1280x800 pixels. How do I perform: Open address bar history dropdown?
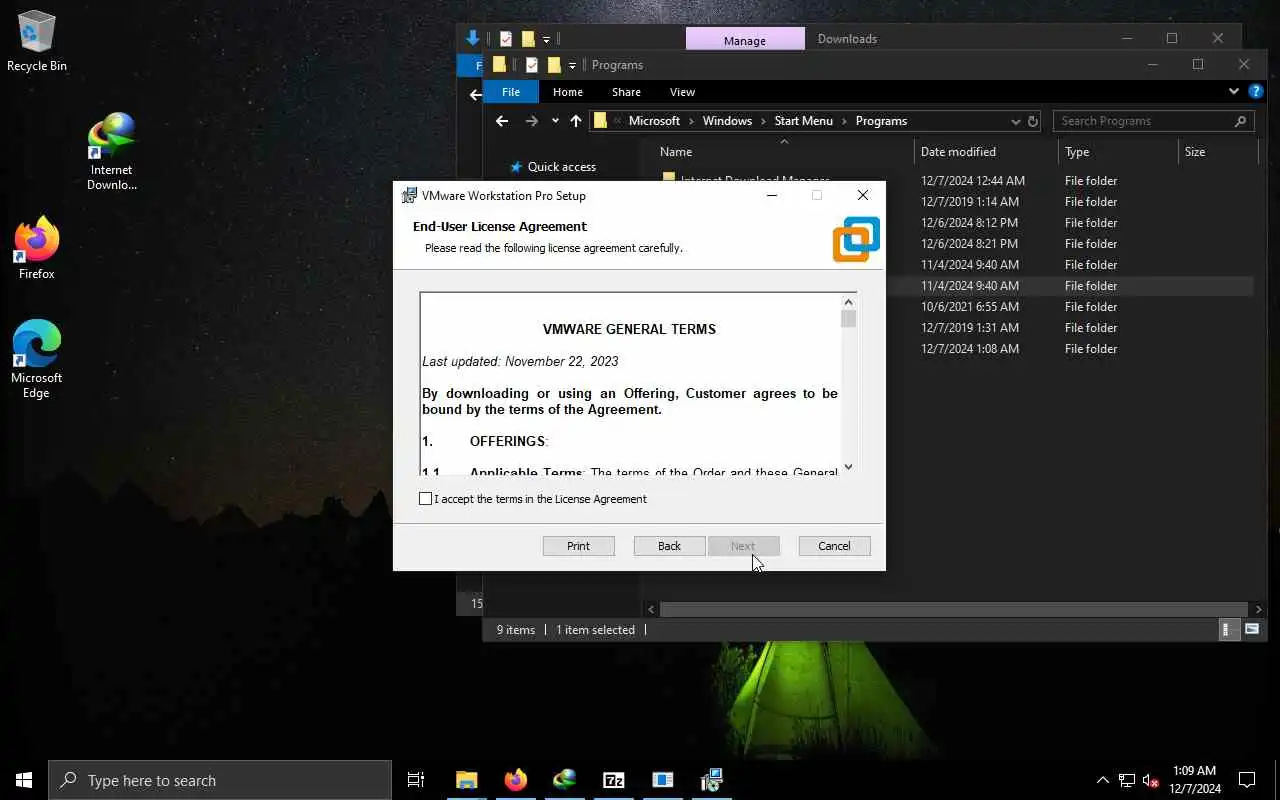pos(1016,121)
